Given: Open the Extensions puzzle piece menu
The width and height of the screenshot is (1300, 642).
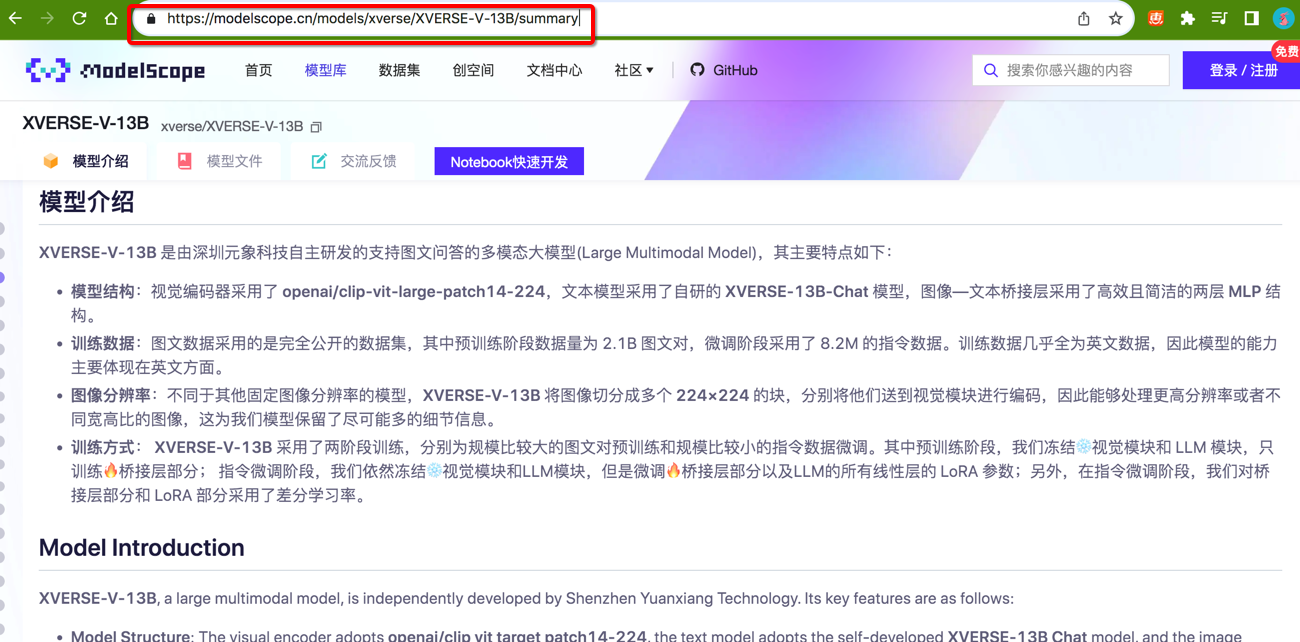Looking at the screenshot, I should pyautogui.click(x=1187, y=19).
